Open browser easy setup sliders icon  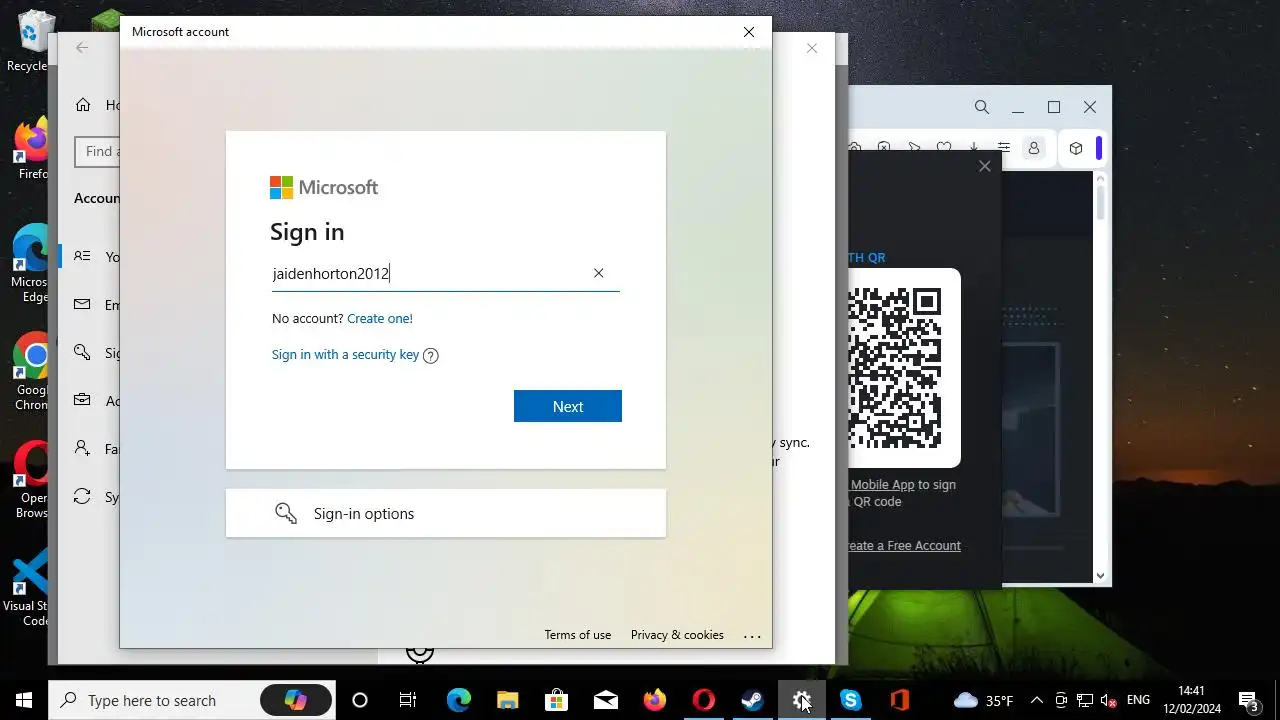tap(1003, 148)
